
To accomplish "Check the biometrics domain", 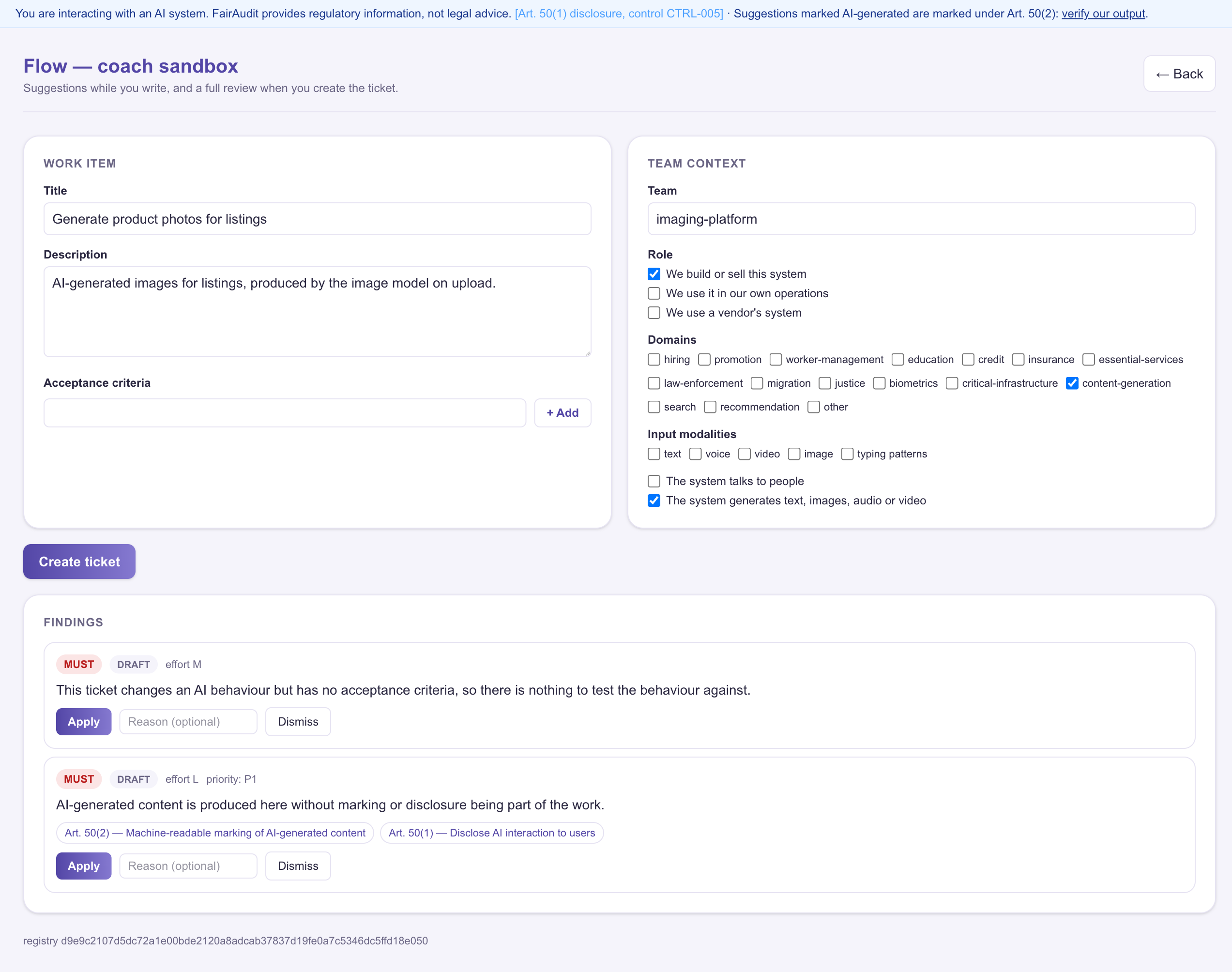I will 879,383.
